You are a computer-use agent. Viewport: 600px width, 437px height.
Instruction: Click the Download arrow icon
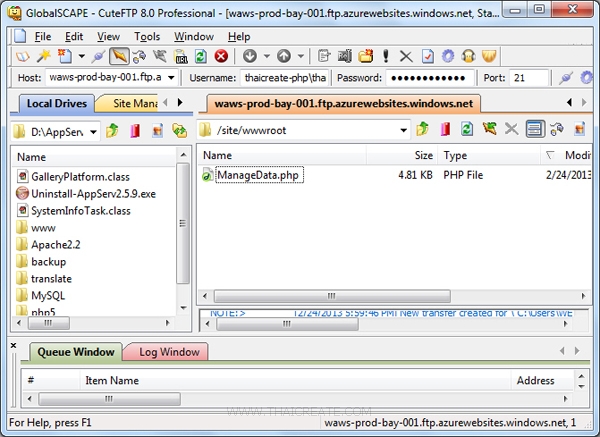tap(250, 57)
